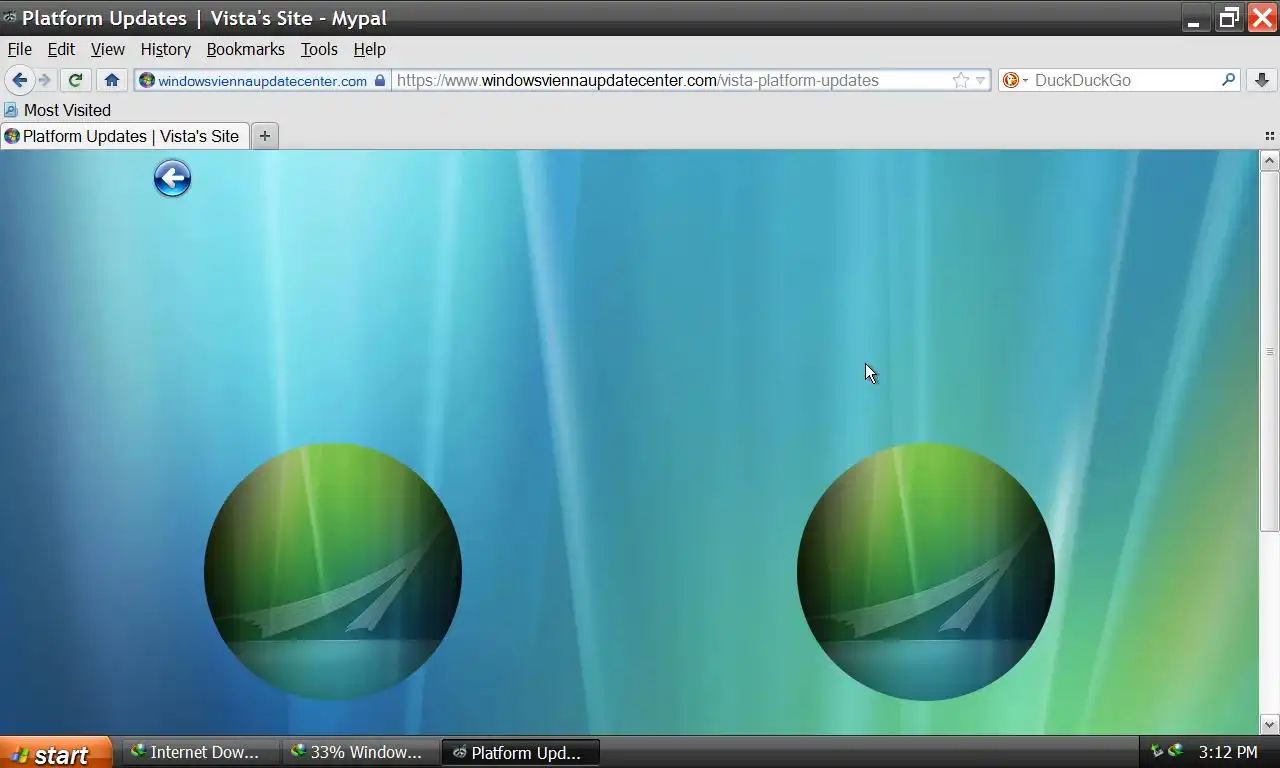Screen dimensions: 1280x768
Task: Click the Platform Upd... taskbar button
Action: click(520, 752)
